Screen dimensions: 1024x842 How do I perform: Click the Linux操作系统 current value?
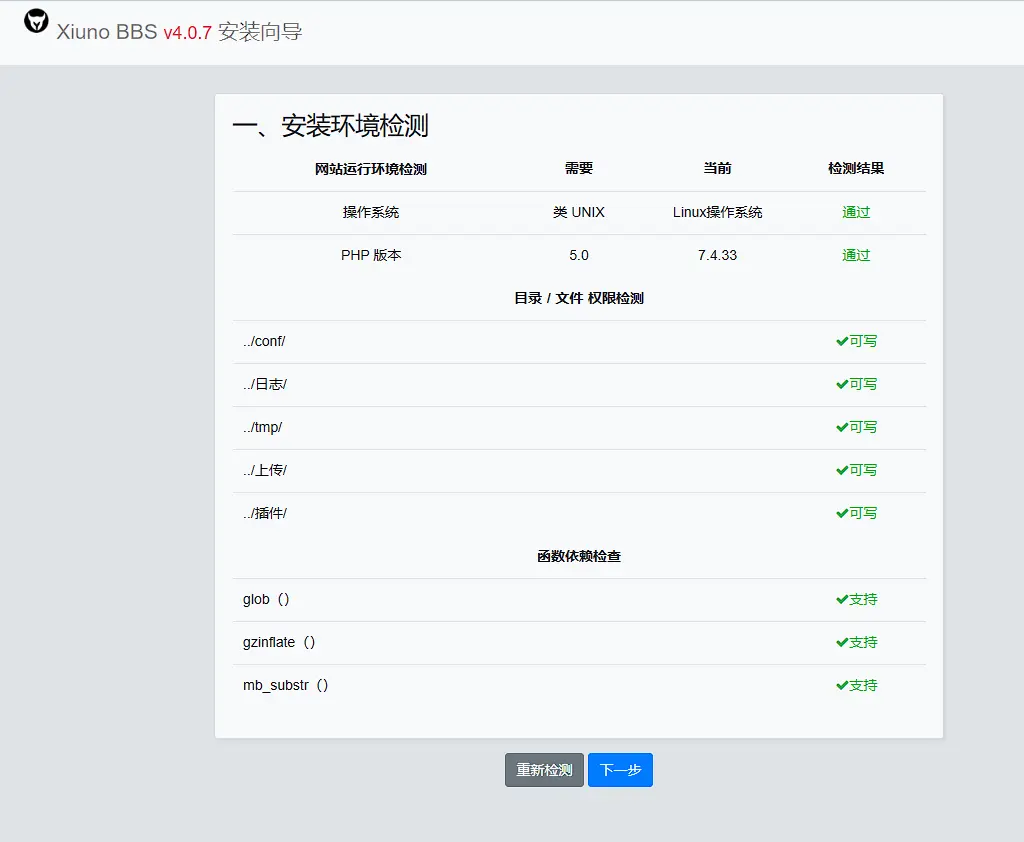(x=717, y=212)
